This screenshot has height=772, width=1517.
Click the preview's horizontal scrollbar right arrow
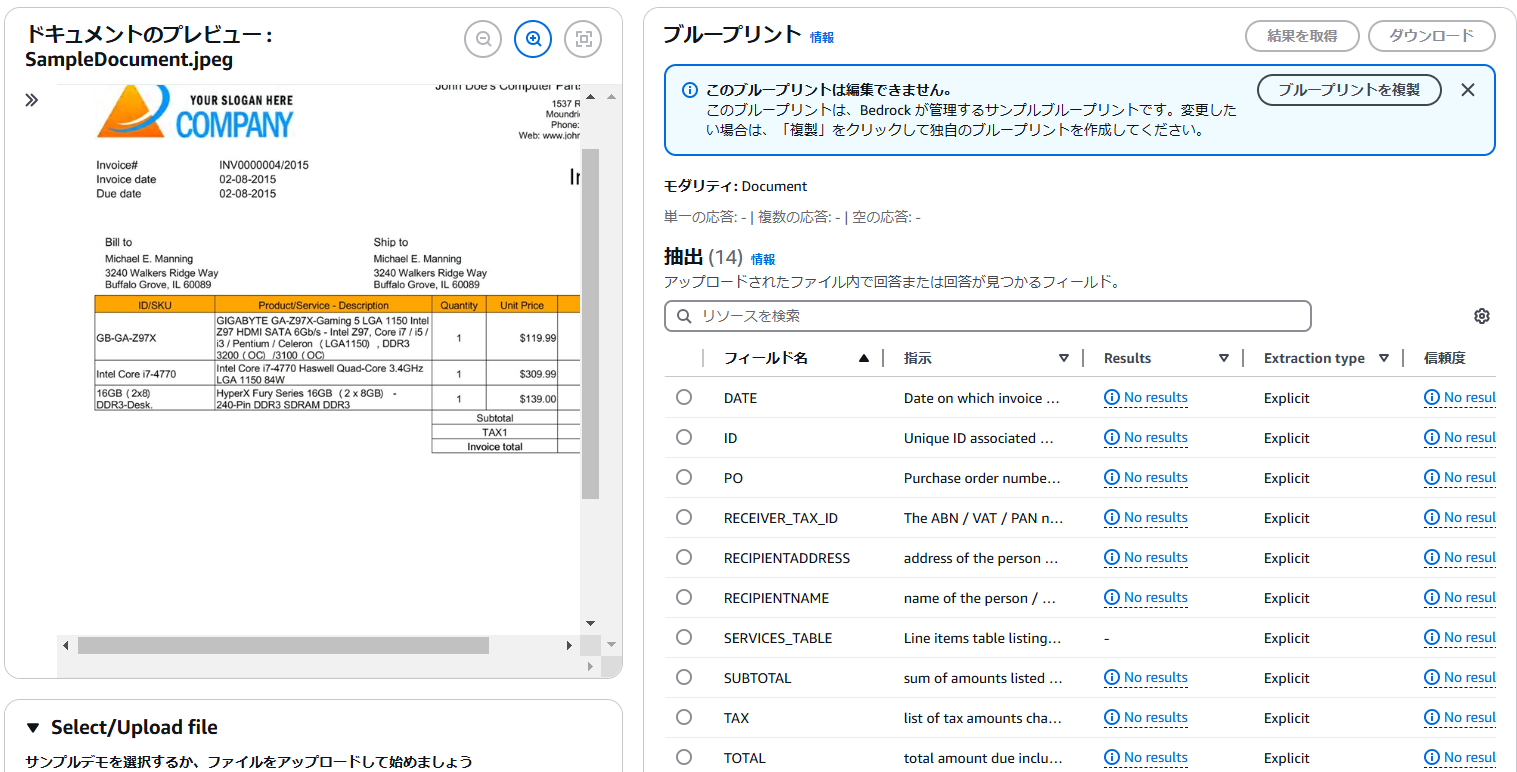click(x=569, y=645)
